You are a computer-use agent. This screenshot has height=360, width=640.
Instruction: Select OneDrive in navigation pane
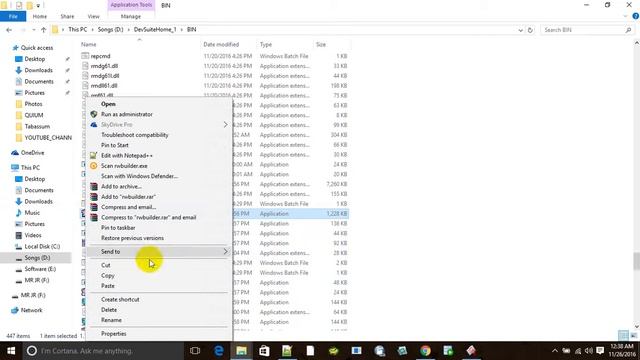pyautogui.click(x=32, y=153)
